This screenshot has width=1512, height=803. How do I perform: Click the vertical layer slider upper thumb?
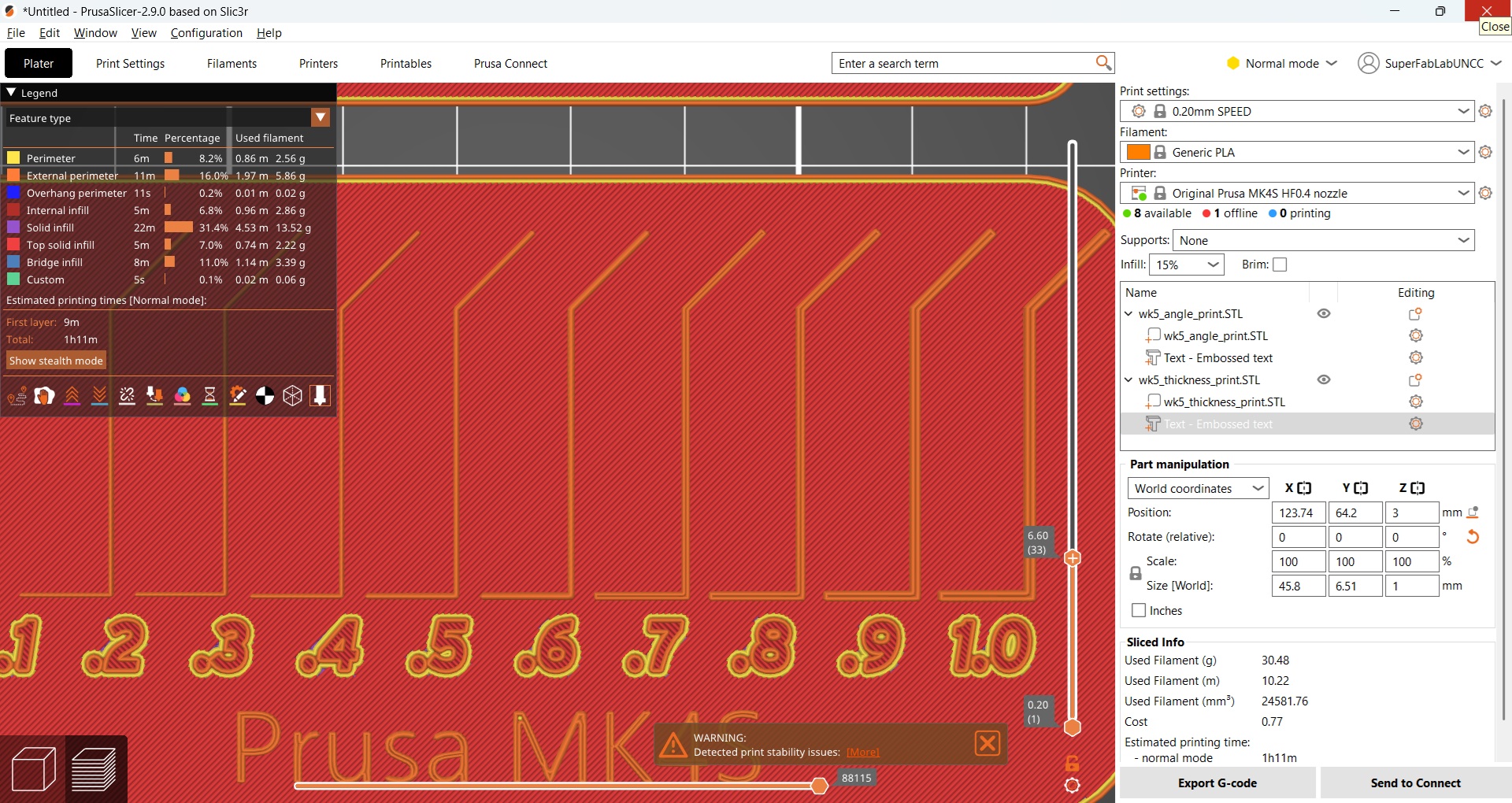coord(1072,558)
